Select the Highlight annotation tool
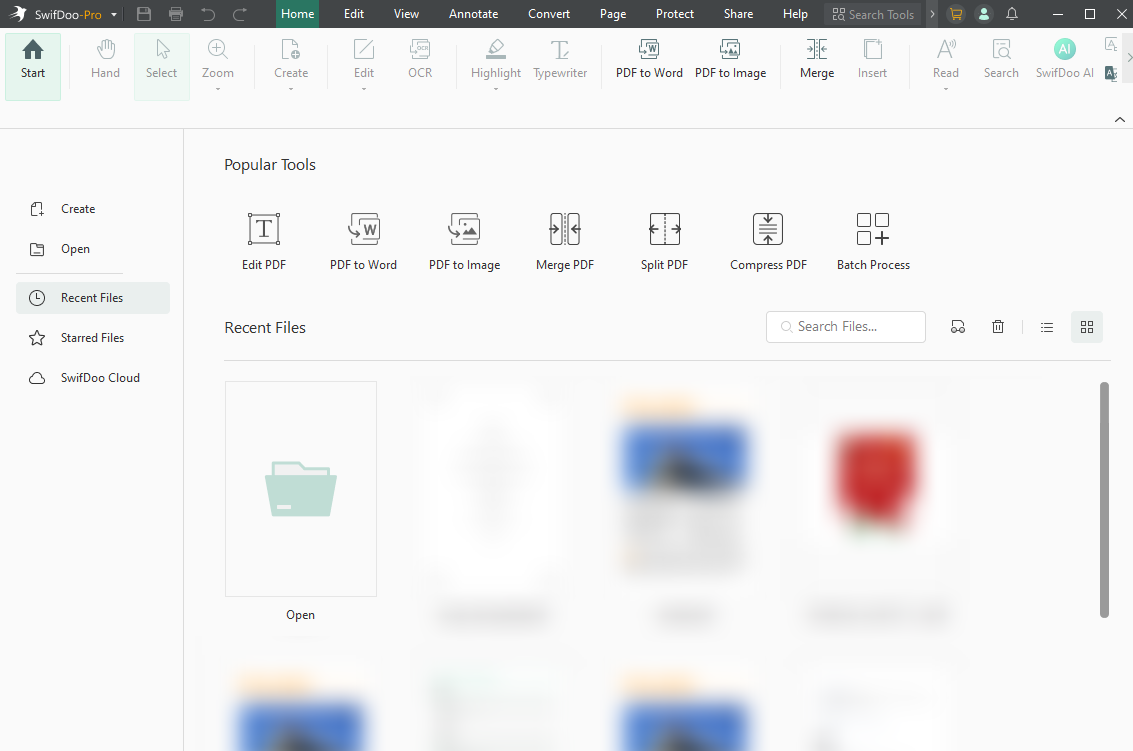Screen dimensions: 1133x751 [495, 60]
